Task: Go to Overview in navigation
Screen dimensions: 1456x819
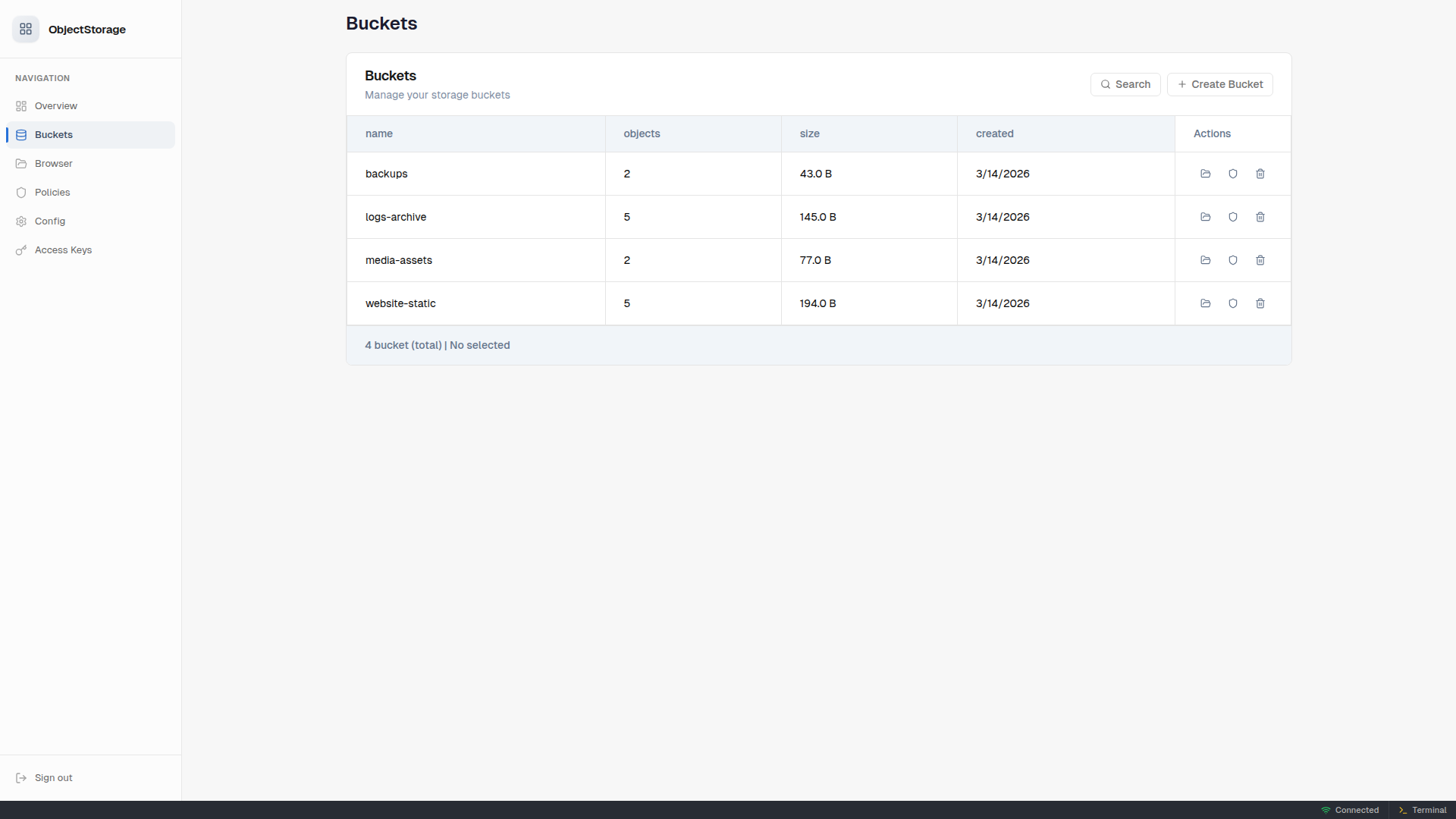Action: pos(55,106)
